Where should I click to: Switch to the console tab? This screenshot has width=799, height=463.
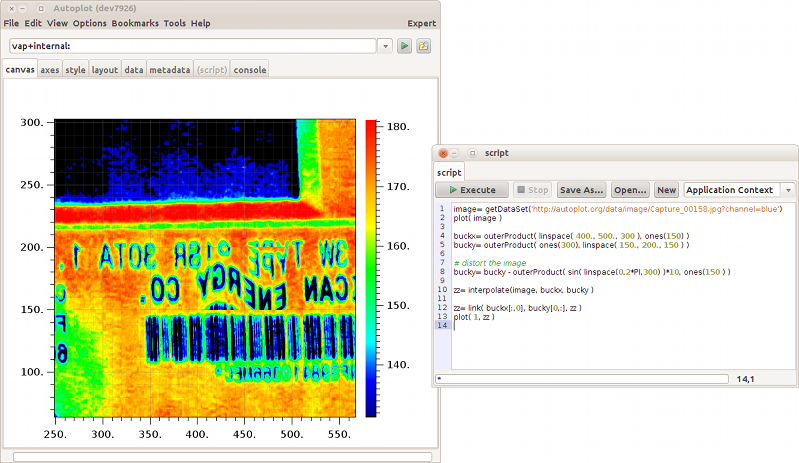250,70
